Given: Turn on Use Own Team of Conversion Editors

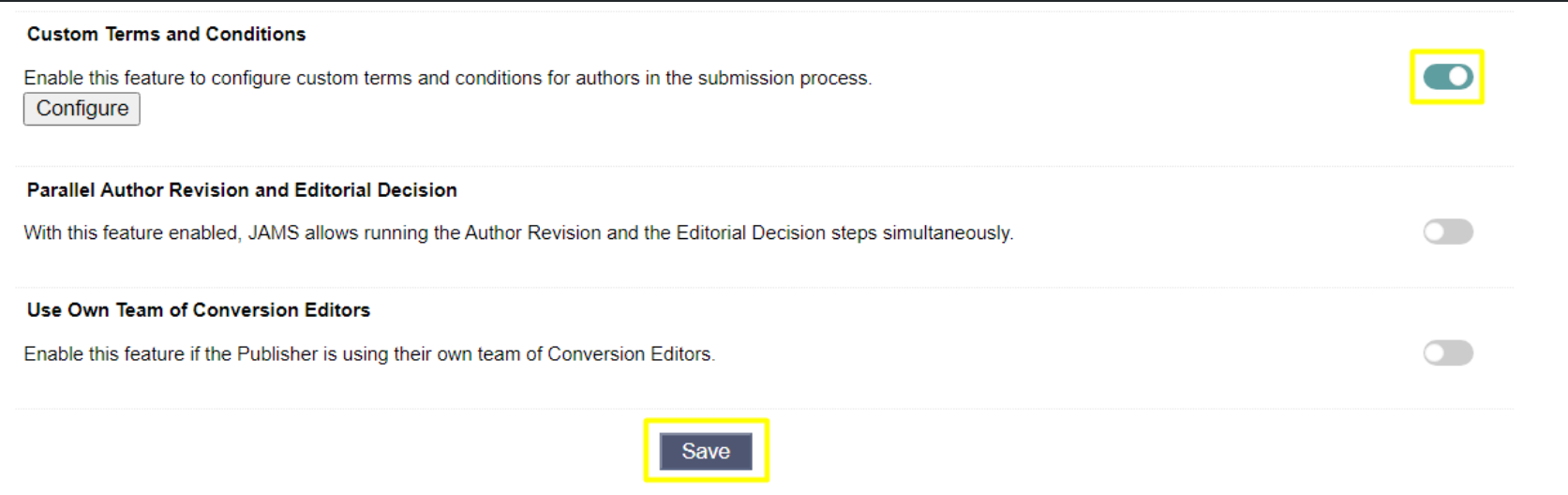Looking at the screenshot, I should click(x=1447, y=353).
